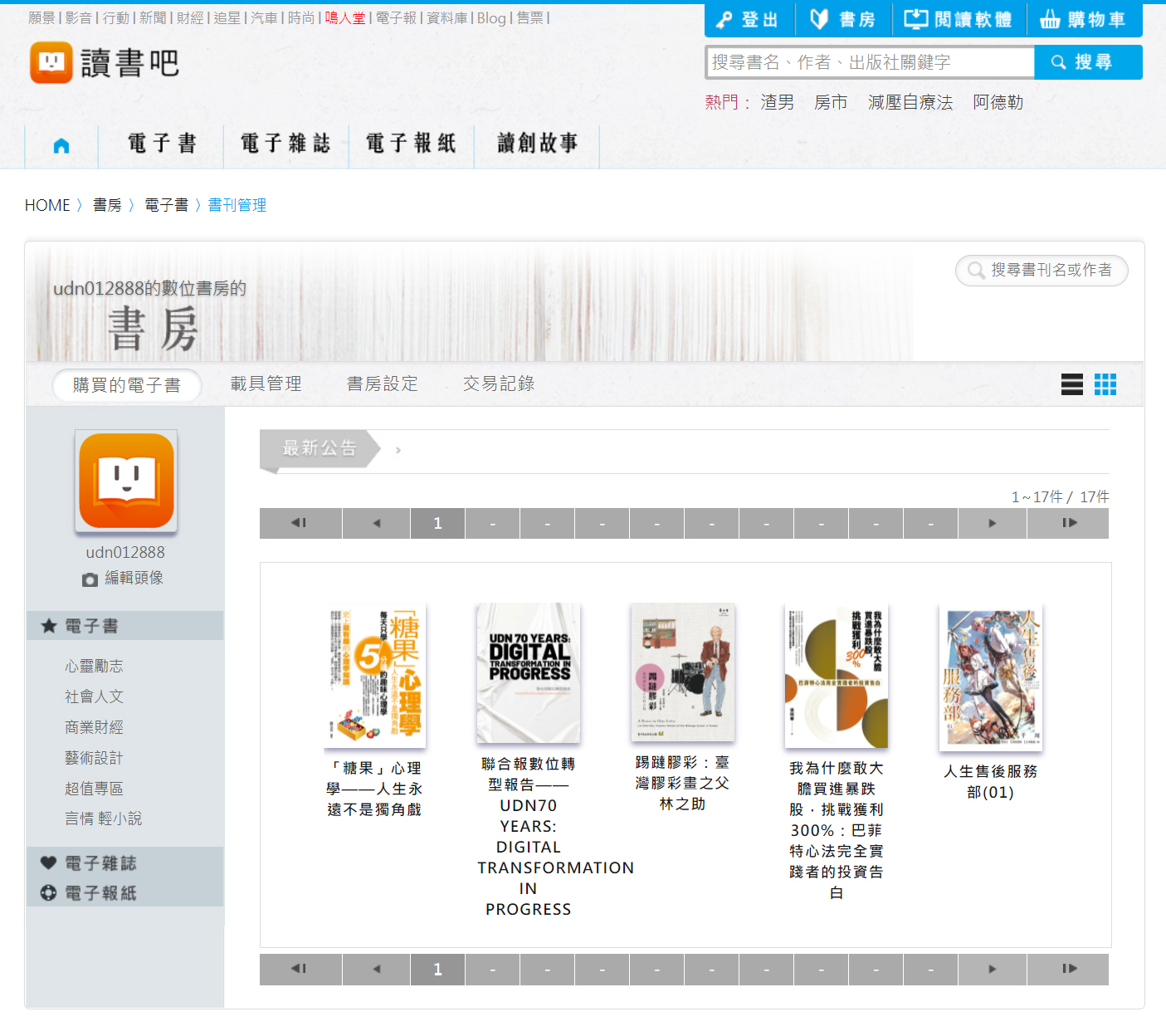The height and width of the screenshot is (1036, 1166).
Task: Click the home icon in navigation bar
Action: click(61, 146)
